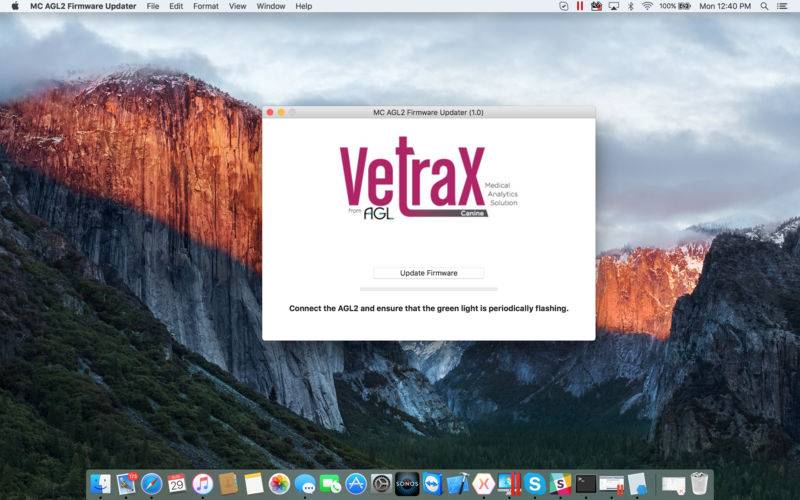The height and width of the screenshot is (500, 800).
Task: Open the Apple menu
Action: pos(15,6)
